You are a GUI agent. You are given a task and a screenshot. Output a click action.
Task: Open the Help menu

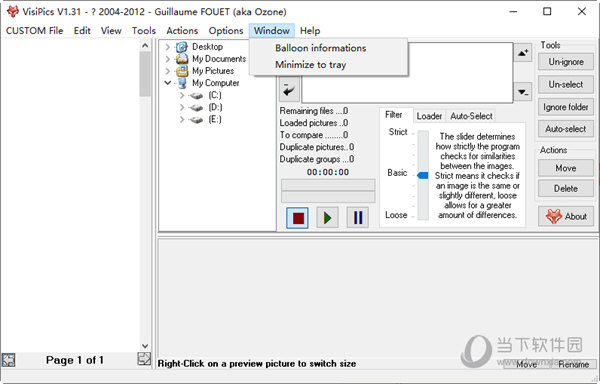point(310,31)
